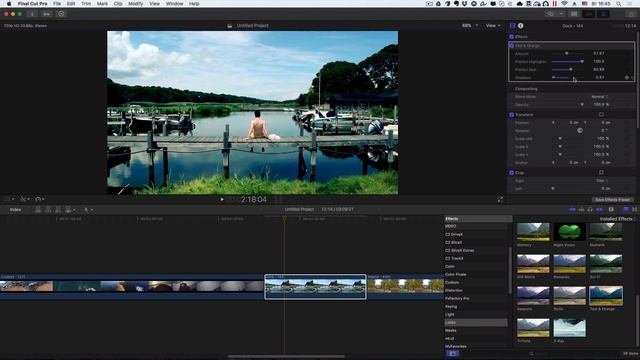This screenshot has height=360, width=640.
Task: Toggle timeline snapping
Action: (x=599, y=209)
